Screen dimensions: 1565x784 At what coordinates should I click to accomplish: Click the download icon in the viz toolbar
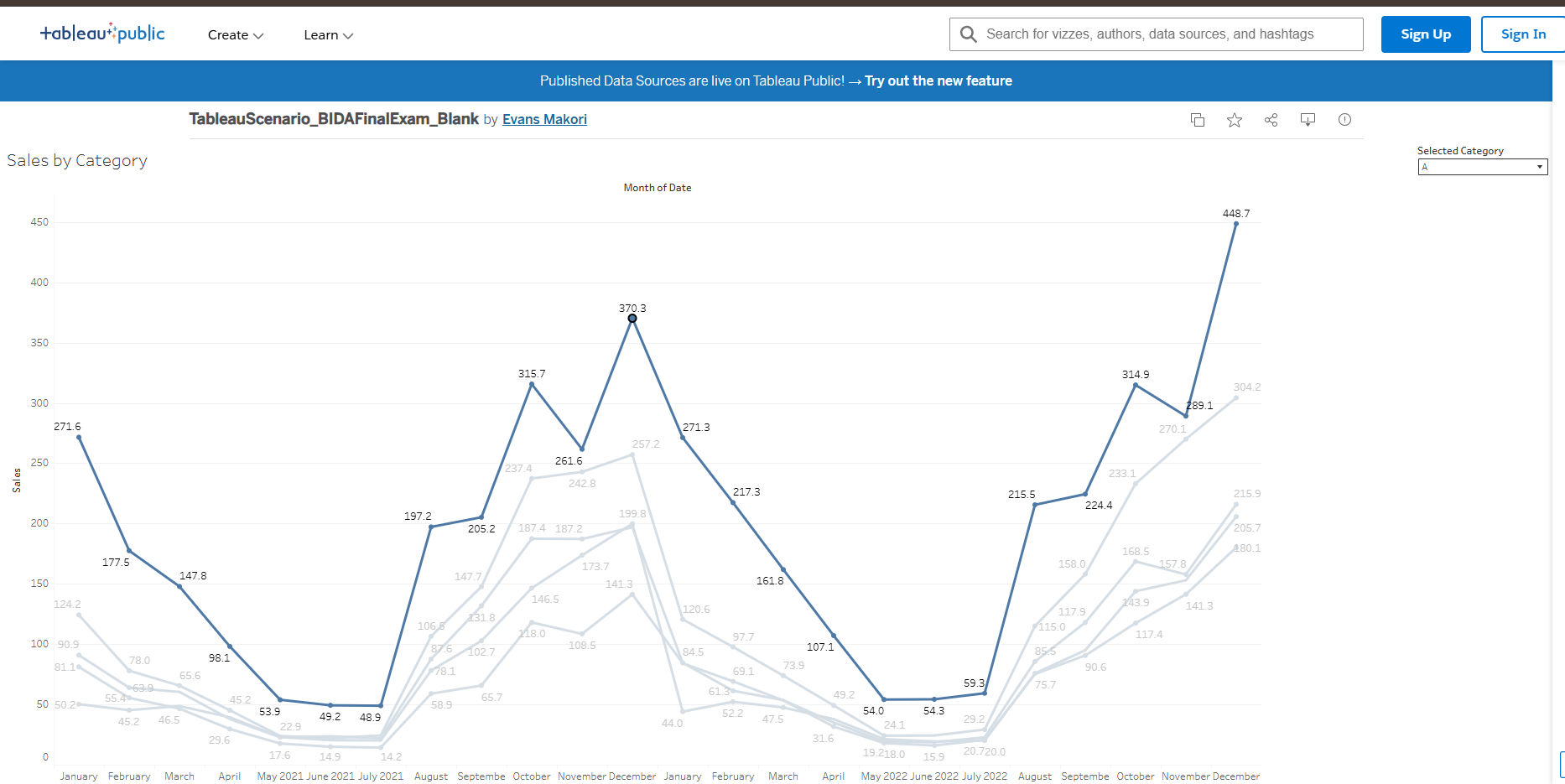pyautogui.click(x=1308, y=120)
